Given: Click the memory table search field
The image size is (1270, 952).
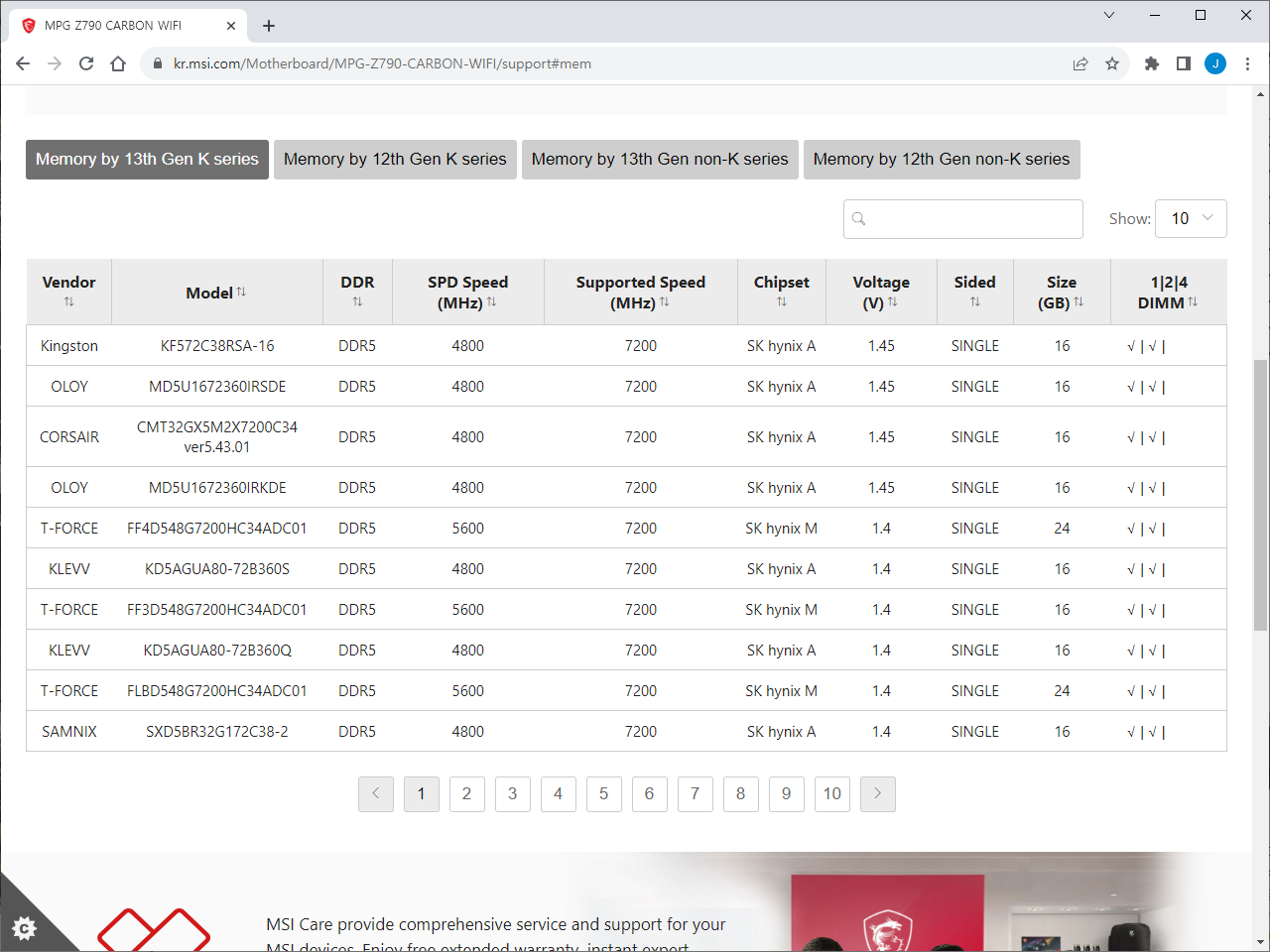Looking at the screenshot, I should tap(963, 219).
